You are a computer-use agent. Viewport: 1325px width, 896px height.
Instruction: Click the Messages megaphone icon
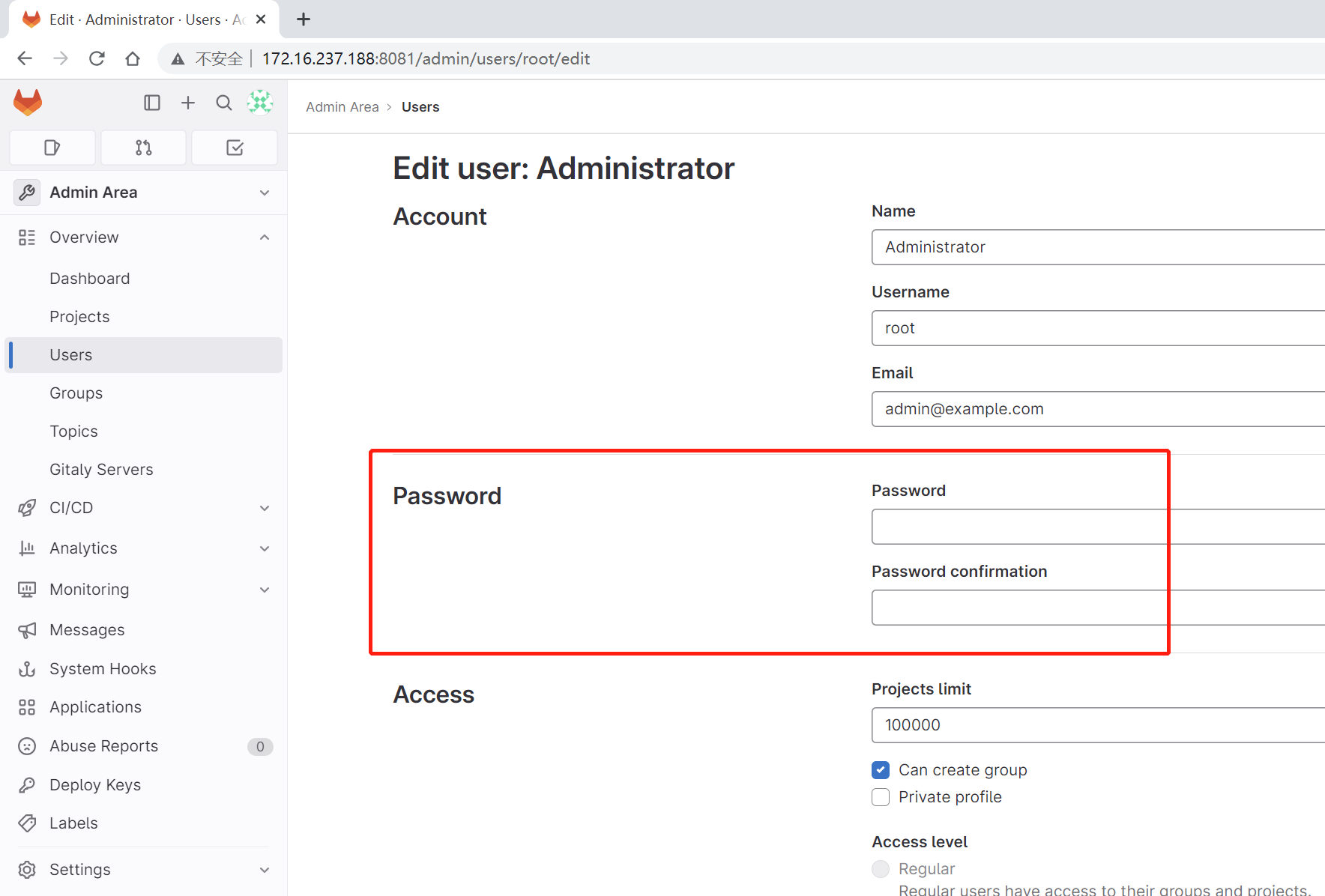point(27,630)
